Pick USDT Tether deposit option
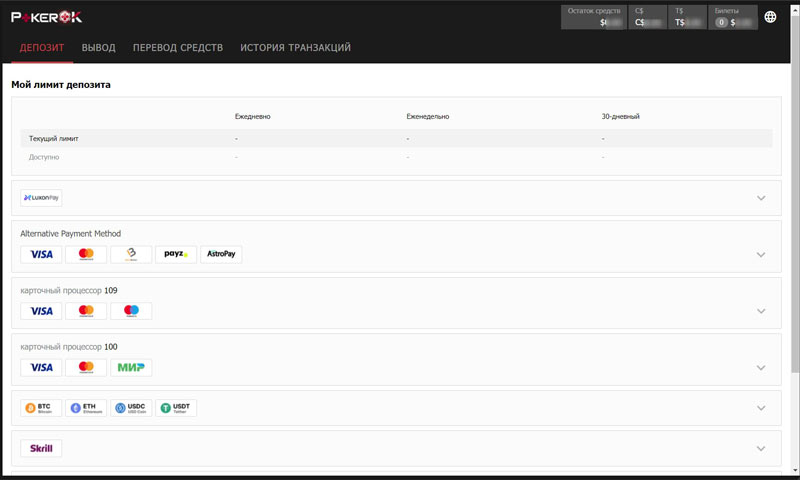The height and width of the screenshot is (480, 800). (176, 408)
